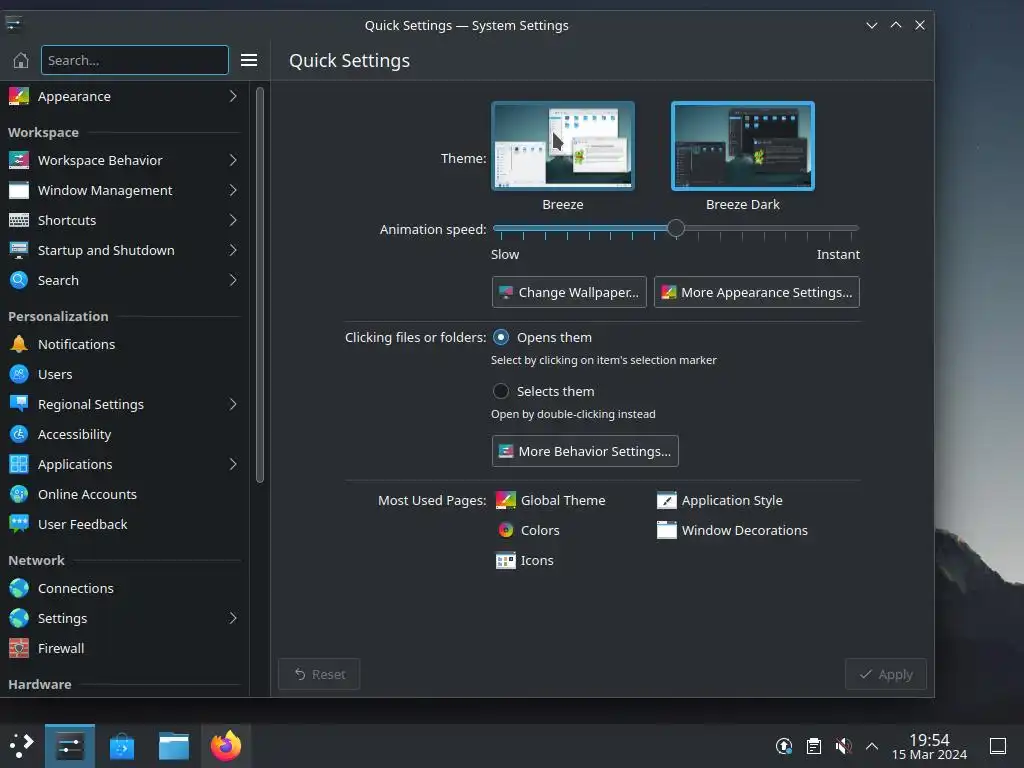Click the System Settings taskbar entry
The height and width of the screenshot is (768, 1024).
[69, 746]
